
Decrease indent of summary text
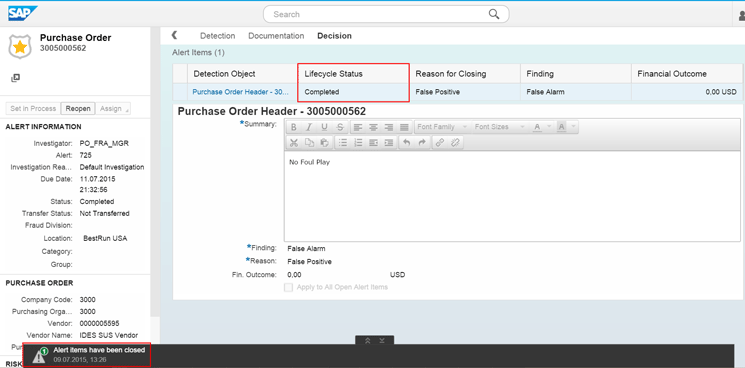coord(373,143)
